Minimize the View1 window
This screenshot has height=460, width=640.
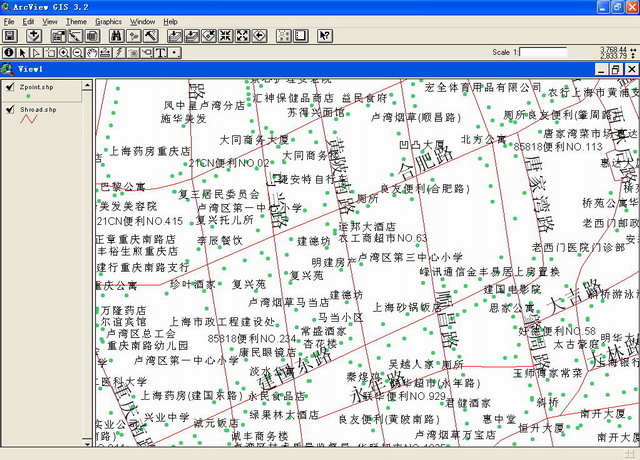click(601, 69)
